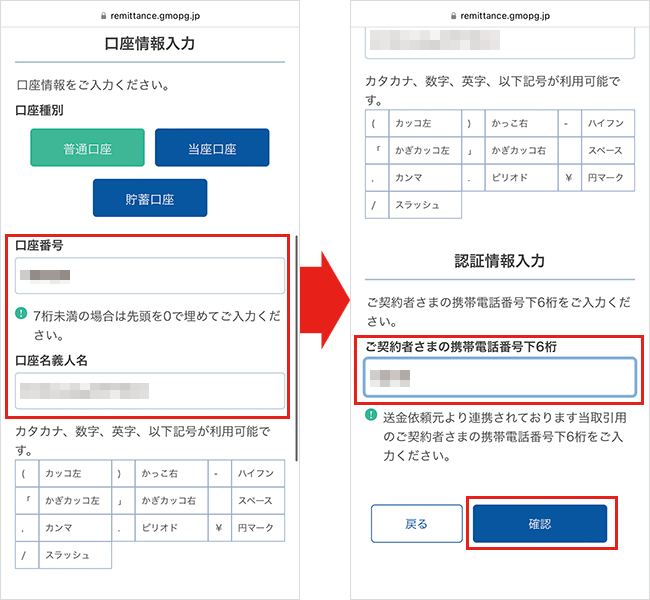Click green info icon beside 7桁未満 note

click(21, 314)
